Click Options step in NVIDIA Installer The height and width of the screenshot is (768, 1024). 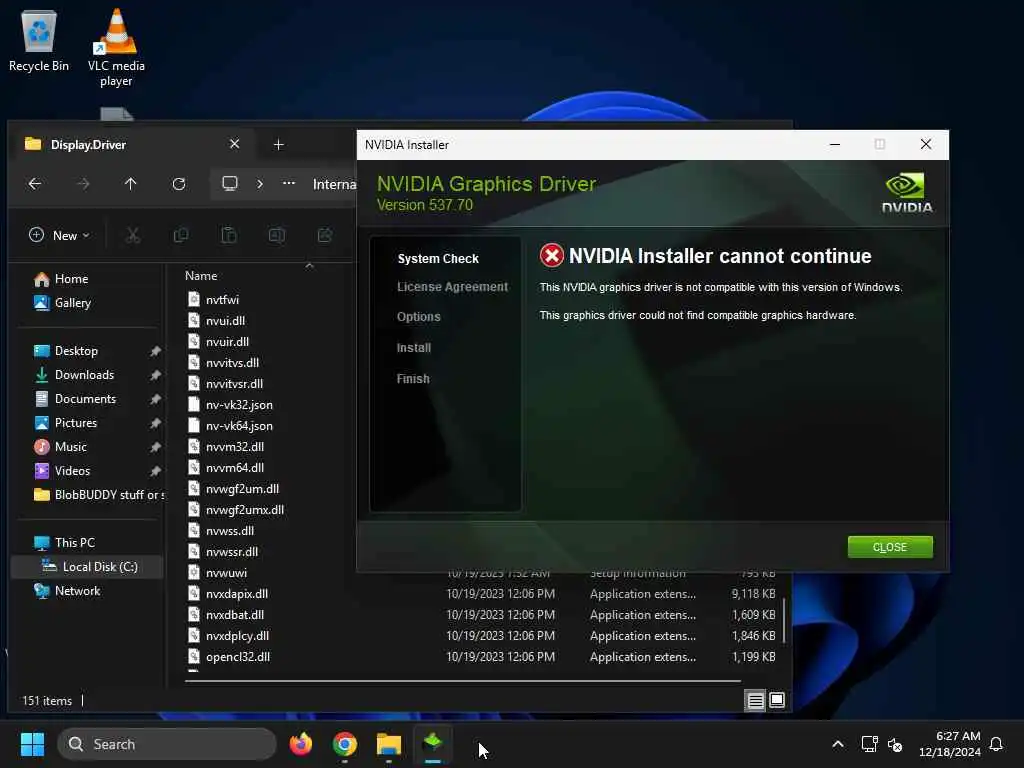point(419,317)
